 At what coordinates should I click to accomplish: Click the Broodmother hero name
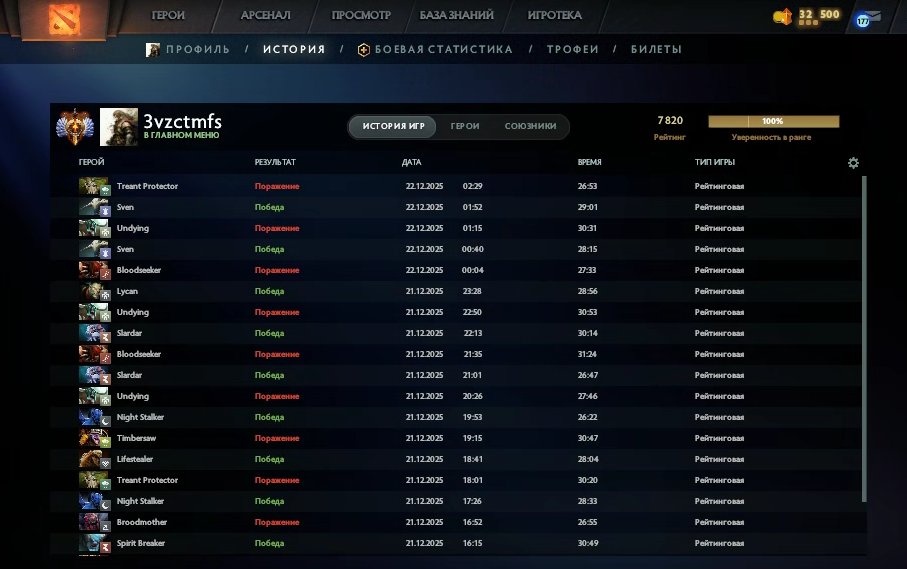[142, 522]
